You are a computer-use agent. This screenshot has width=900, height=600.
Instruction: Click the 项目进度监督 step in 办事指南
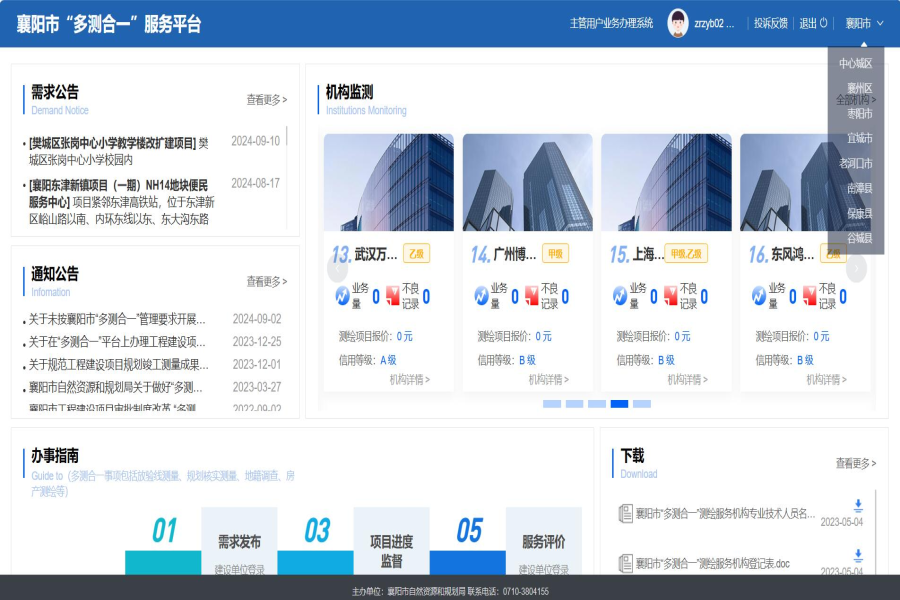(x=391, y=542)
